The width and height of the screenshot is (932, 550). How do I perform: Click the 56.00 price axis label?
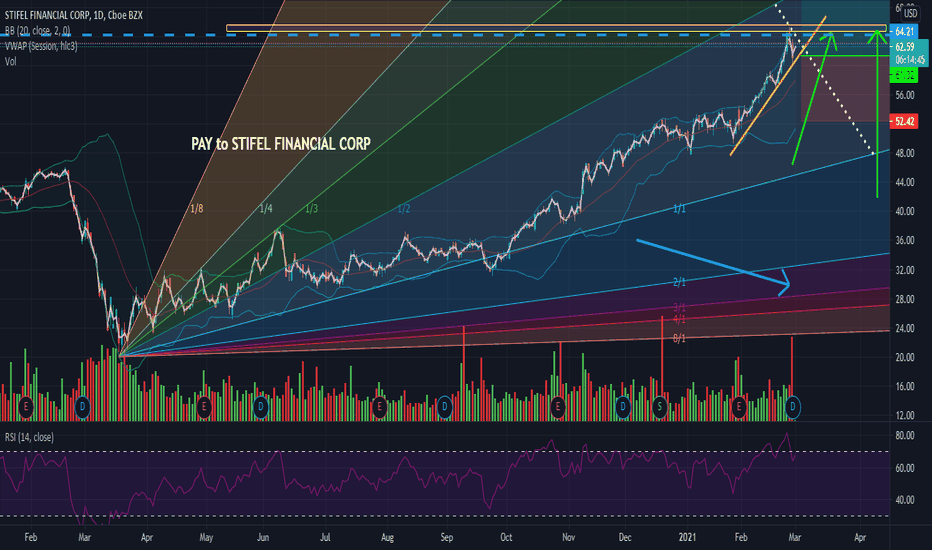pyautogui.click(x=905, y=95)
